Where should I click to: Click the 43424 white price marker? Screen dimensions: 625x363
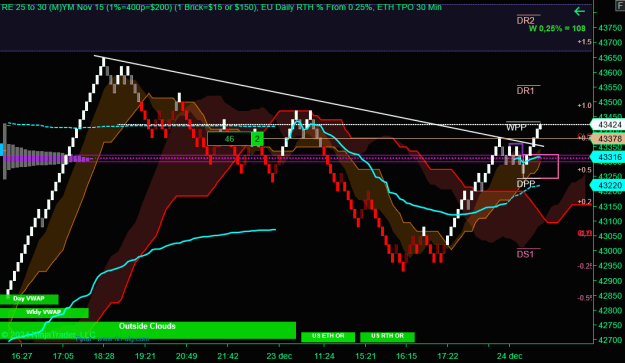pyautogui.click(x=607, y=125)
